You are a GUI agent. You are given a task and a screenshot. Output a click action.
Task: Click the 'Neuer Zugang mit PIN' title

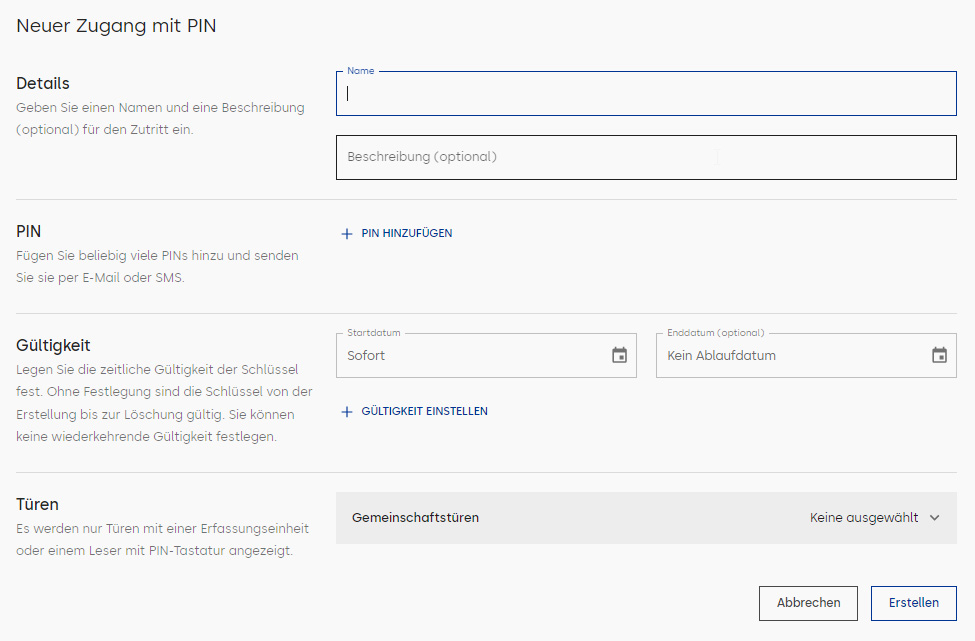pyautogui.click(x=116, y=26)
